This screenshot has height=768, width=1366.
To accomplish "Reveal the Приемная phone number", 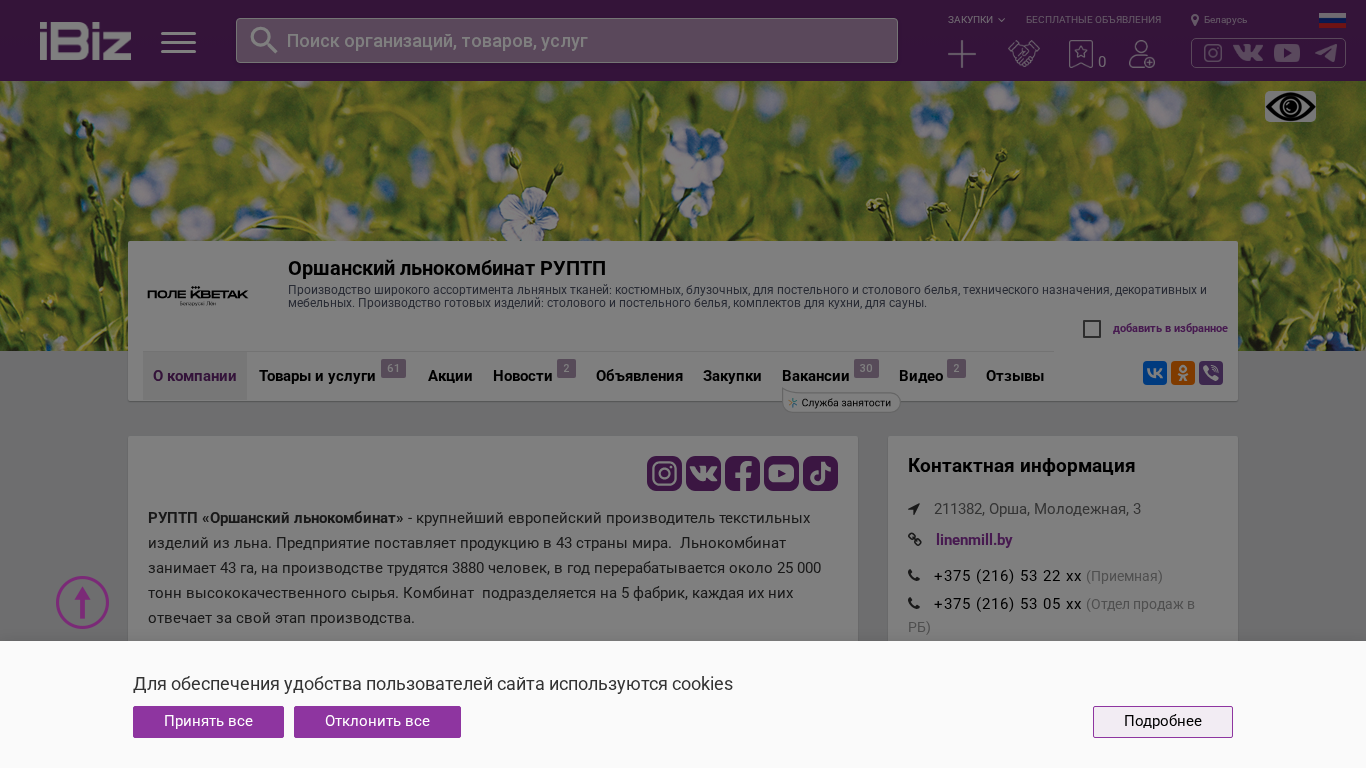I will tap(1007, 576).
